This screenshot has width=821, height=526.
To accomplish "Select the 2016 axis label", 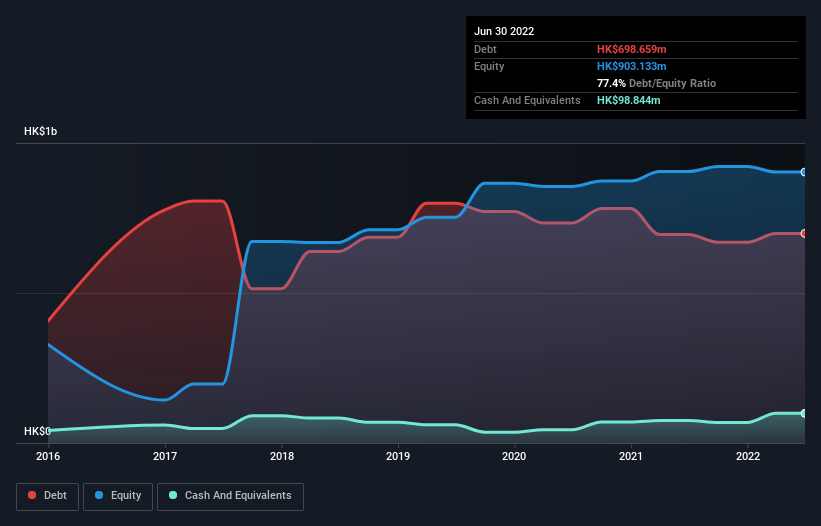I will (x=48, y=456).
